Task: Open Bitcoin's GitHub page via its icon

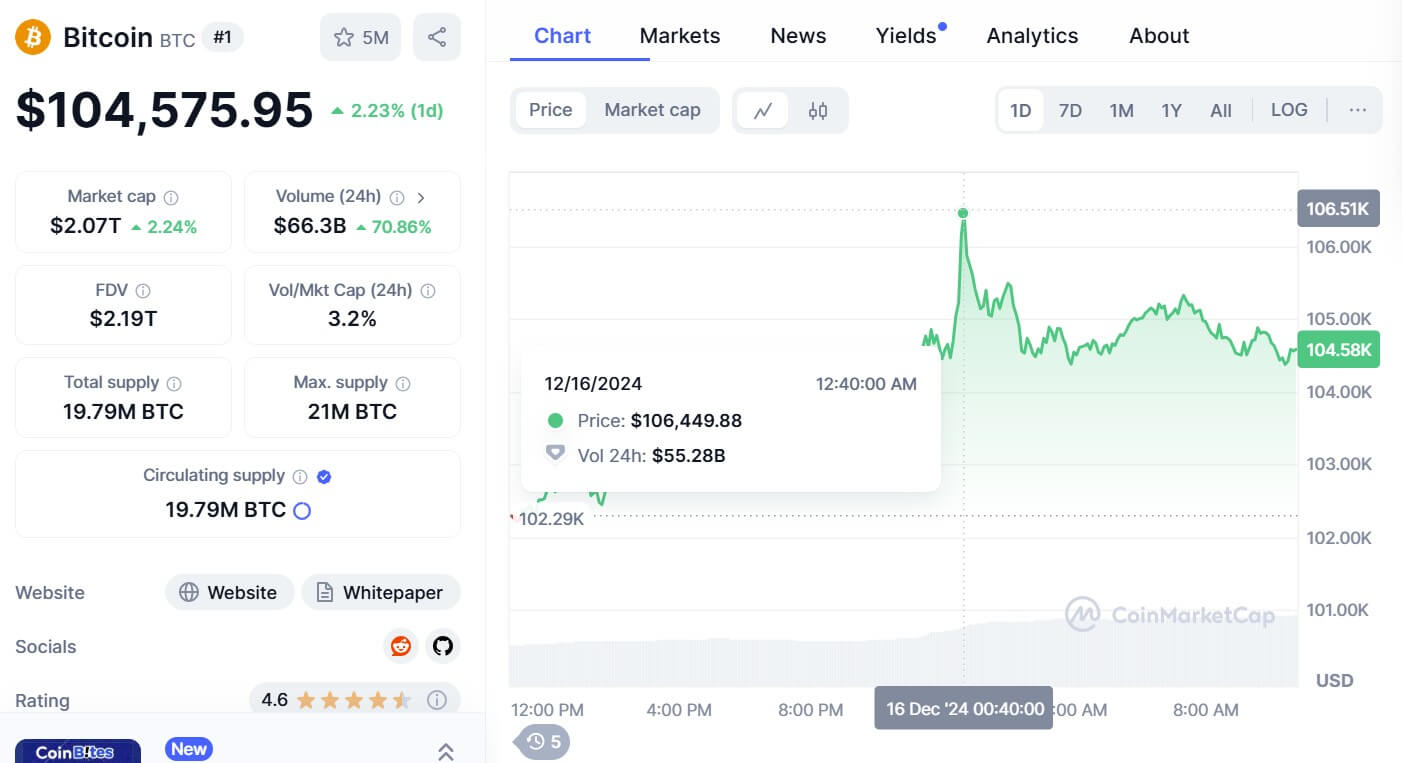Action: [442, 646]
